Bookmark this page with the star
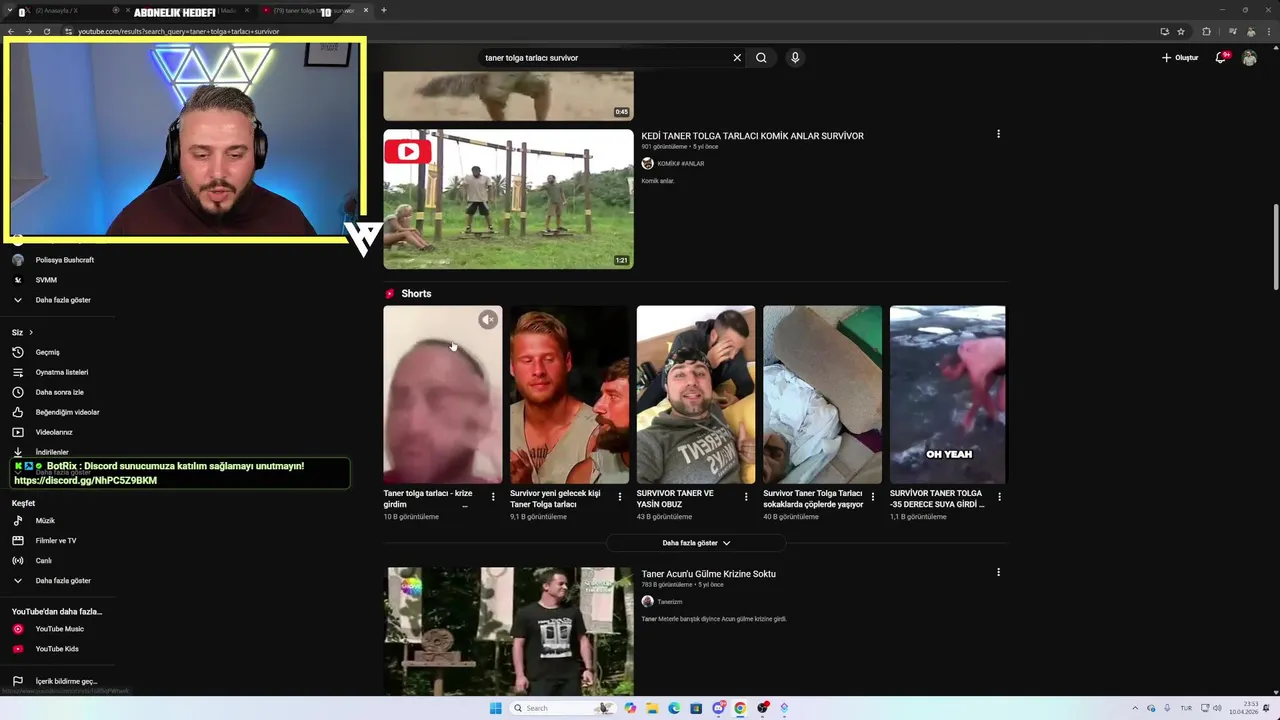Viewport: 1280px width, 720px height. [1181, 31]
